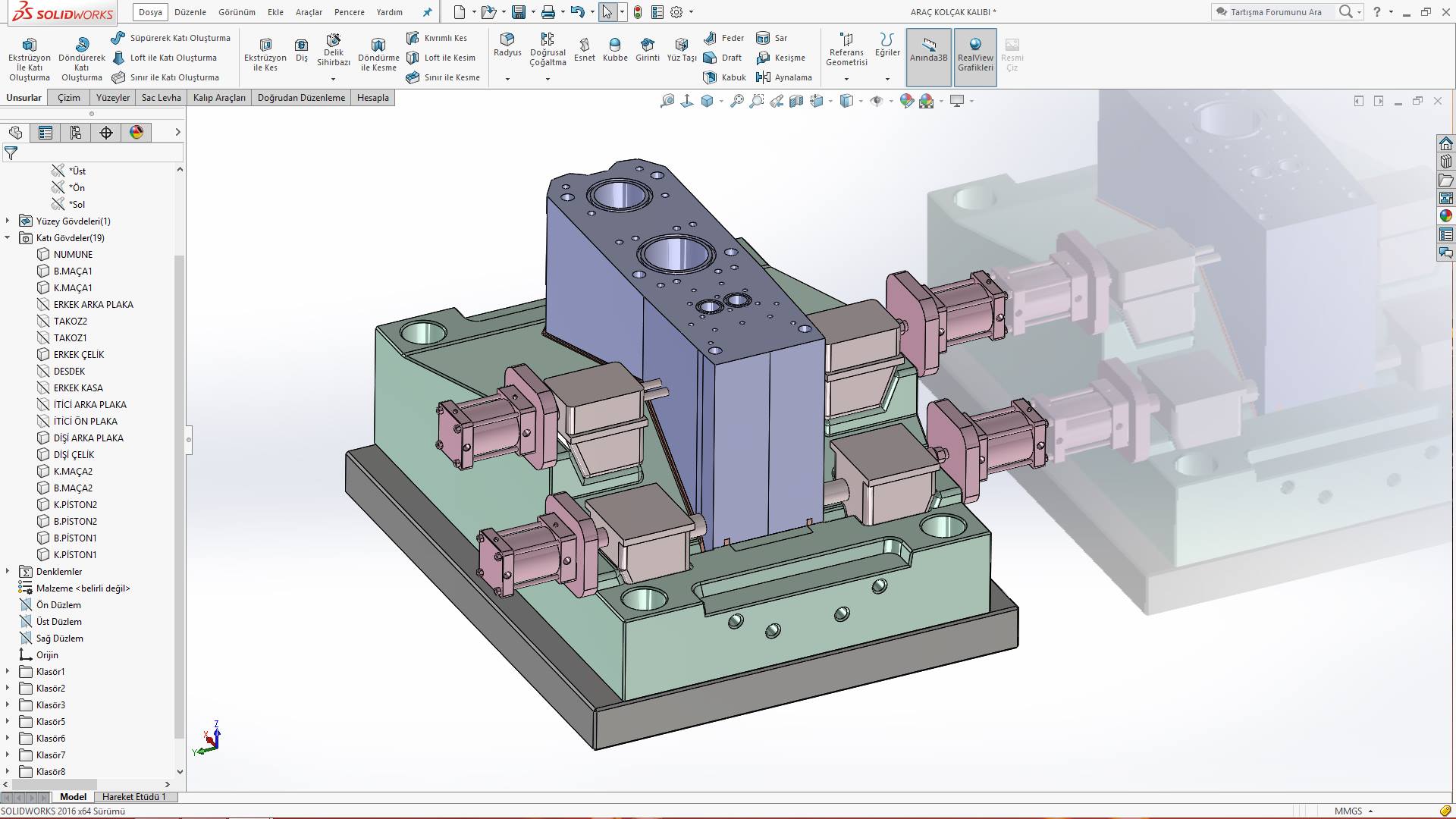Choose Sınır ile Katı Oluşturma command
This screenshot has width=1456, height=819.
click(165, 77)
